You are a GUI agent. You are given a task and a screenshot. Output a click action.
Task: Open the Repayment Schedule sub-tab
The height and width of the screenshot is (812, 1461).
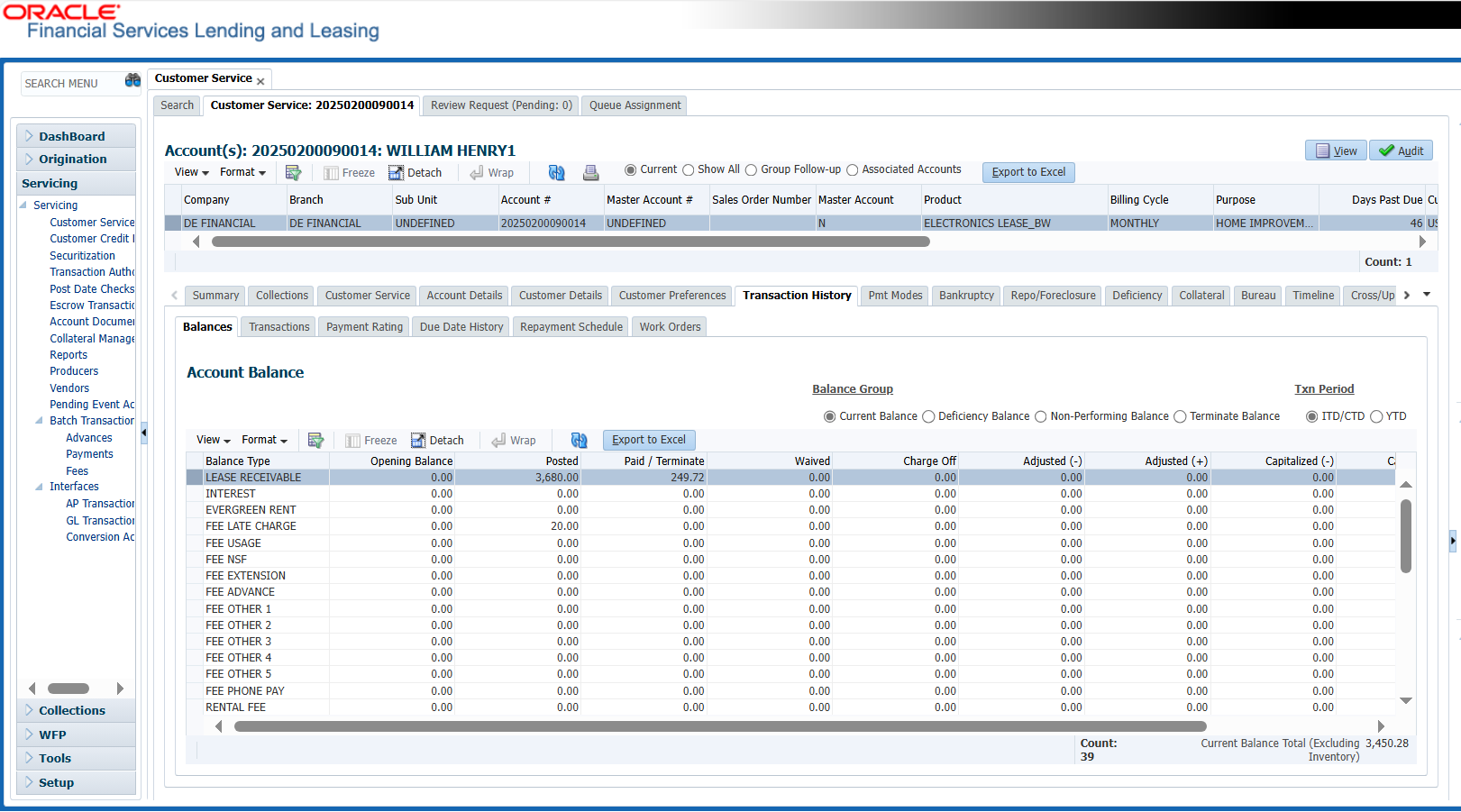point(571,327)
